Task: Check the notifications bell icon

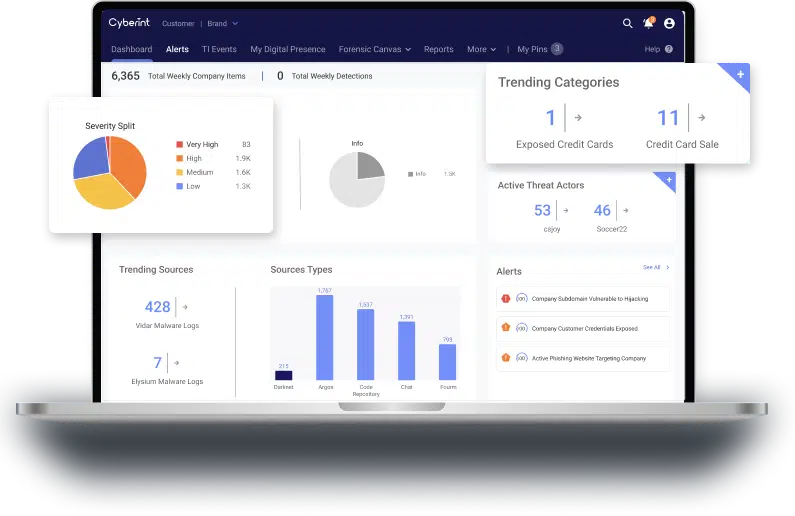Action: coord(648,23)
